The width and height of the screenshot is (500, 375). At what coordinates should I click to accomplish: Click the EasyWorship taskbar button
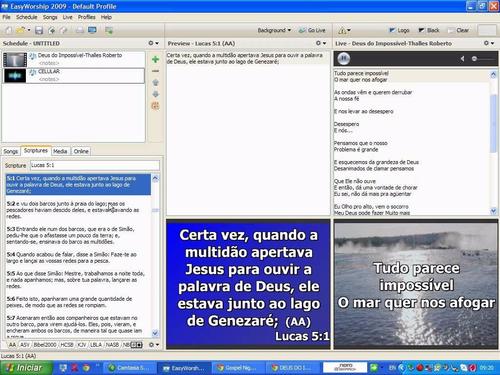184,368
